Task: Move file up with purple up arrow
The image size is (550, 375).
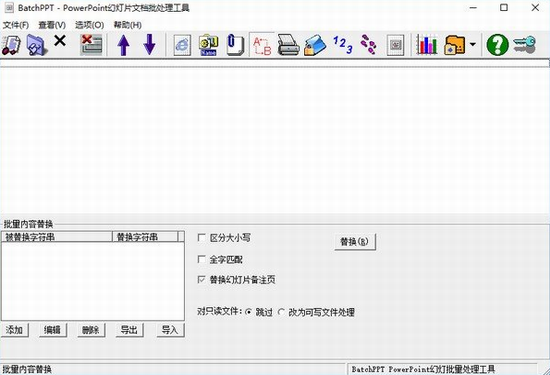Action: pos(123,45)
